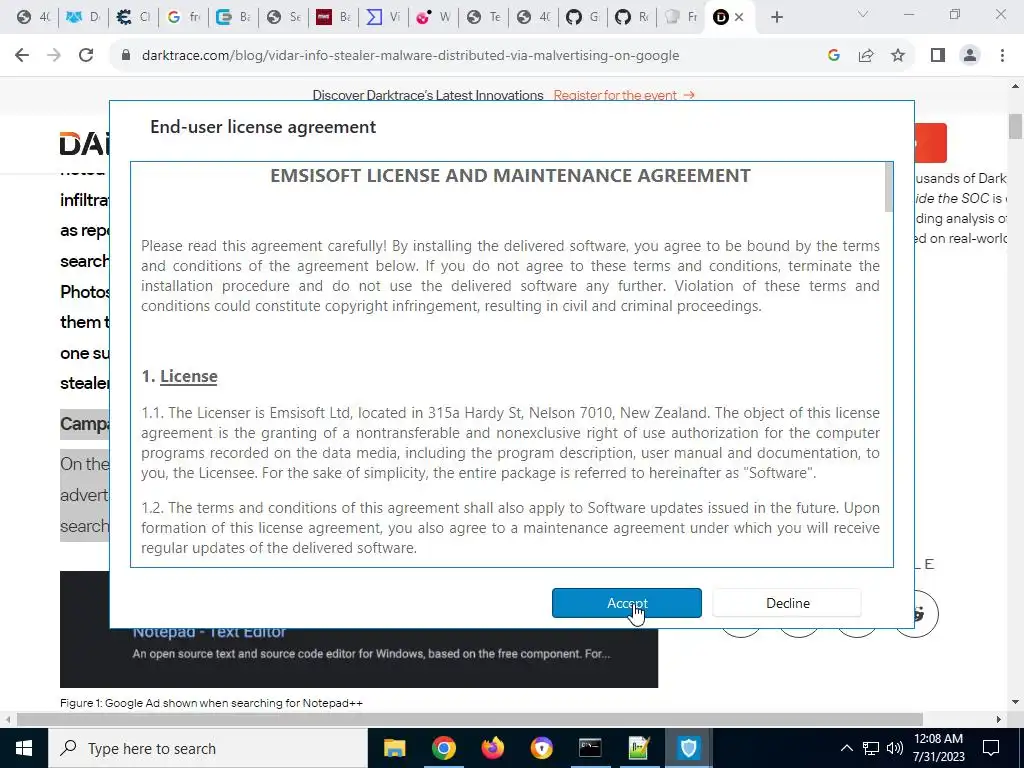Switch to the Google 'fr' search tab
1024x768 pixels.
(183, 17)
